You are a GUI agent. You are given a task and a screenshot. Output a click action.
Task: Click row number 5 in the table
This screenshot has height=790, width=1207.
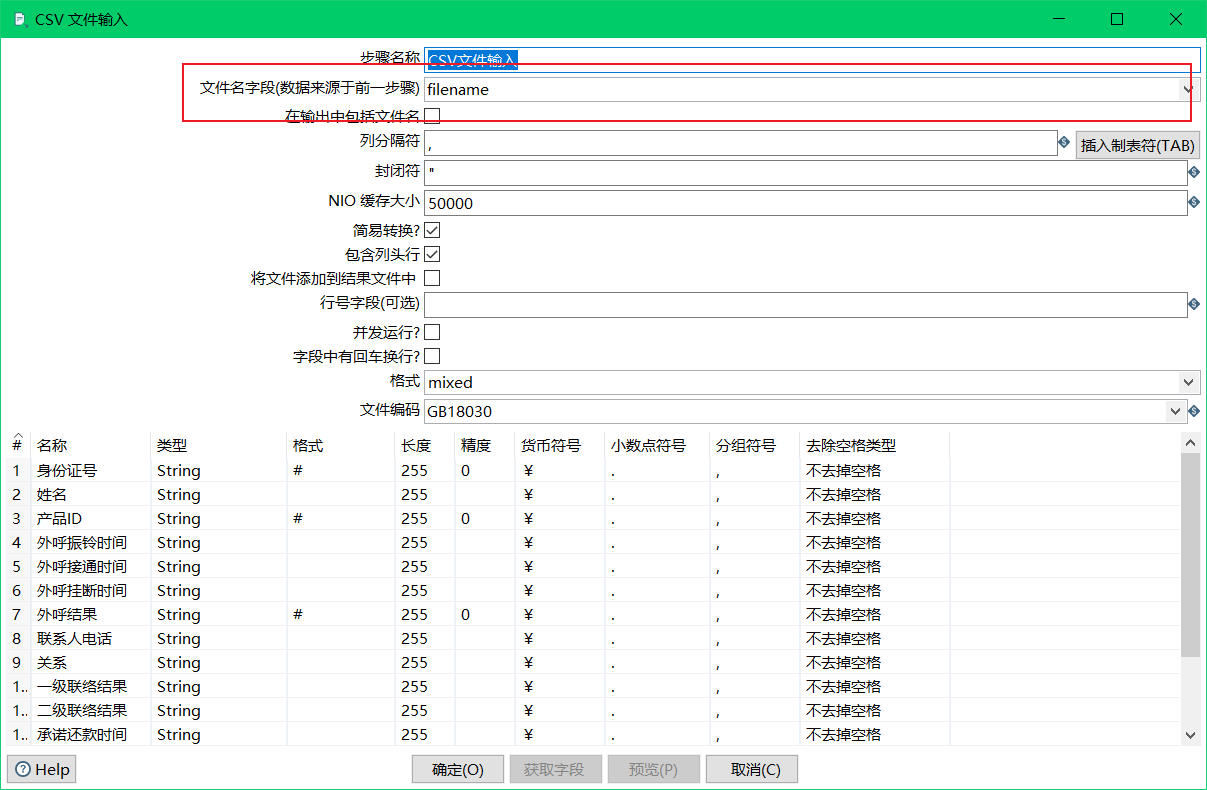pos(17,566)
